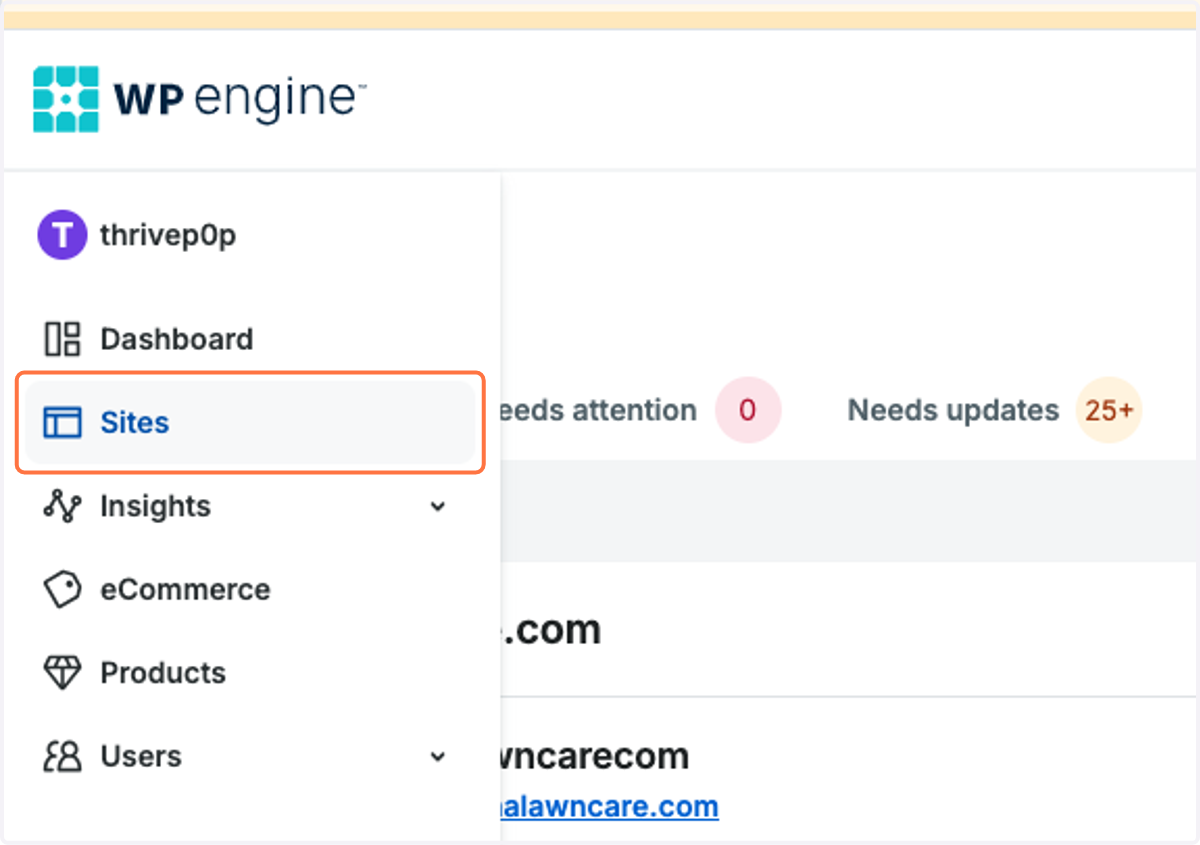
Task: Click the Products diamond icon
Action: 62,672
